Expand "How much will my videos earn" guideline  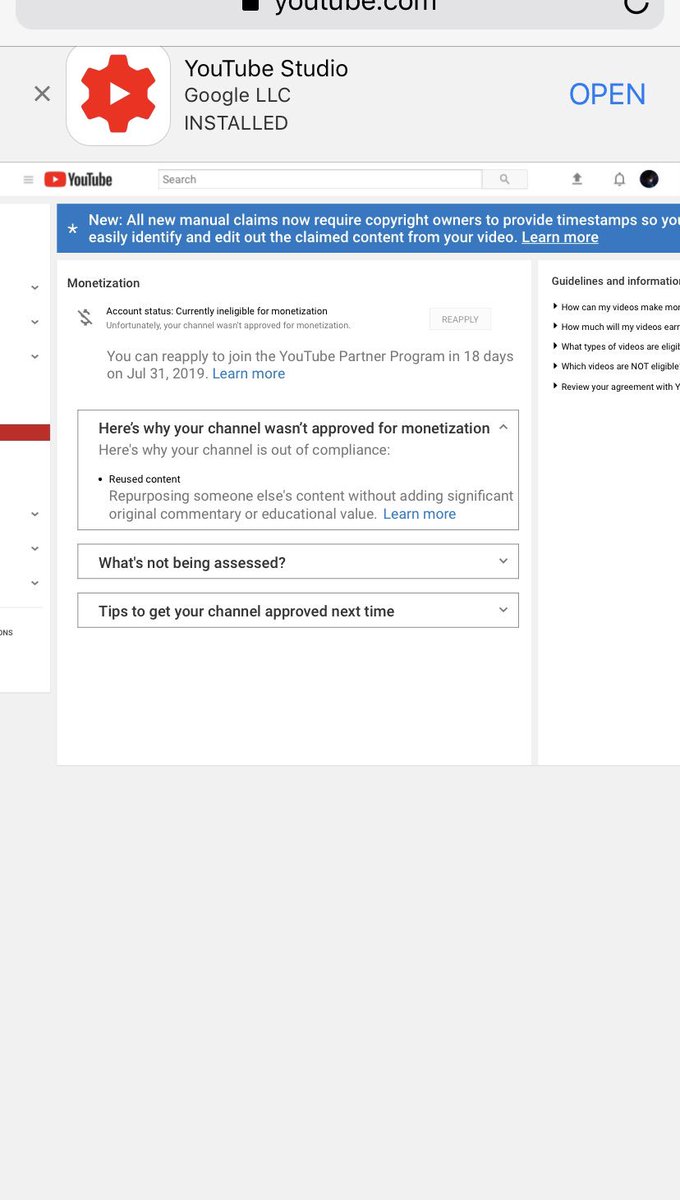[x=617, y=327]
